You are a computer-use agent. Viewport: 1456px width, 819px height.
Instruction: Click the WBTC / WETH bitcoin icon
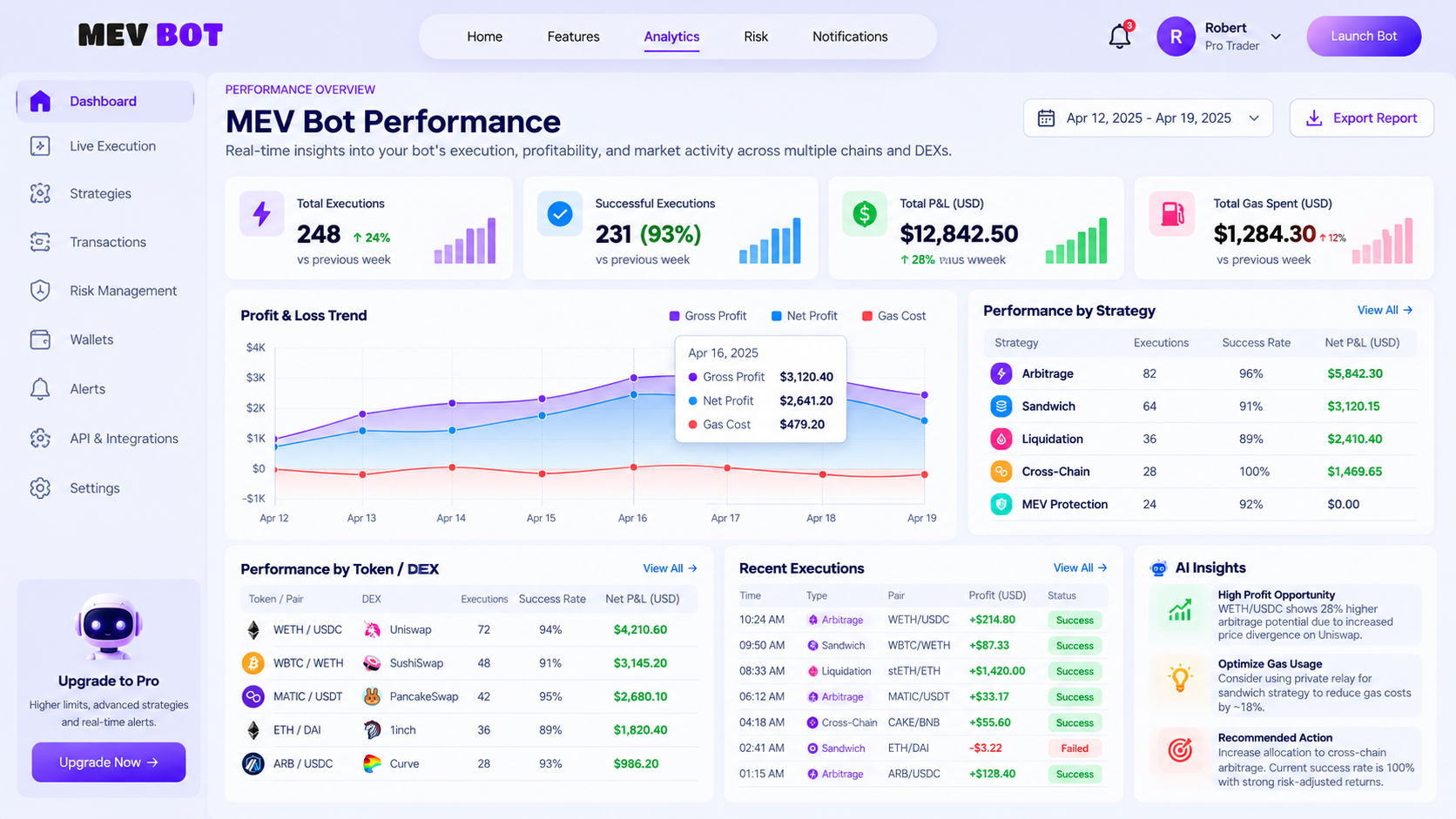pos(253,663)
